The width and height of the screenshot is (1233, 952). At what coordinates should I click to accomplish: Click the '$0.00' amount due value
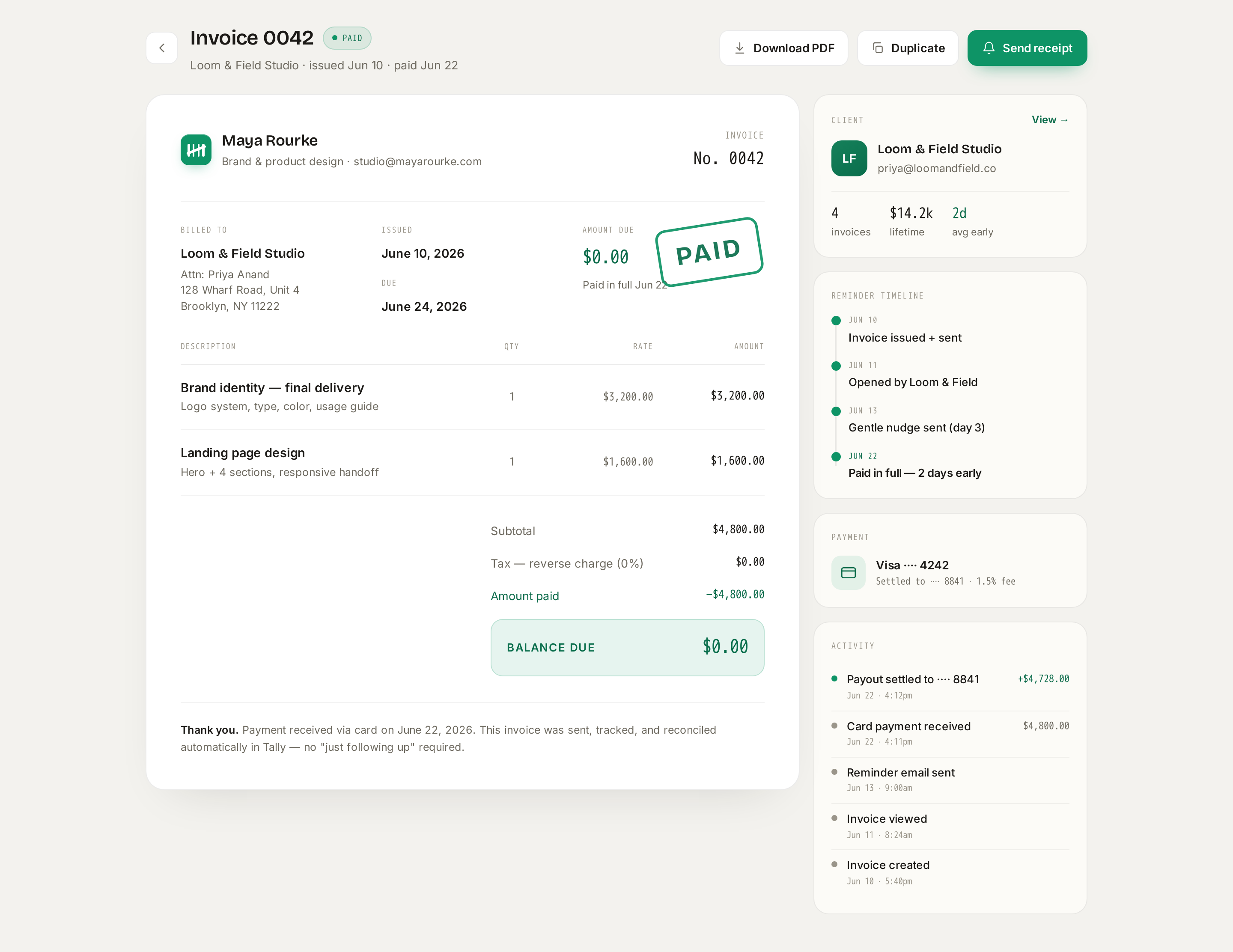pyautogui.click(x=606, y=257)
